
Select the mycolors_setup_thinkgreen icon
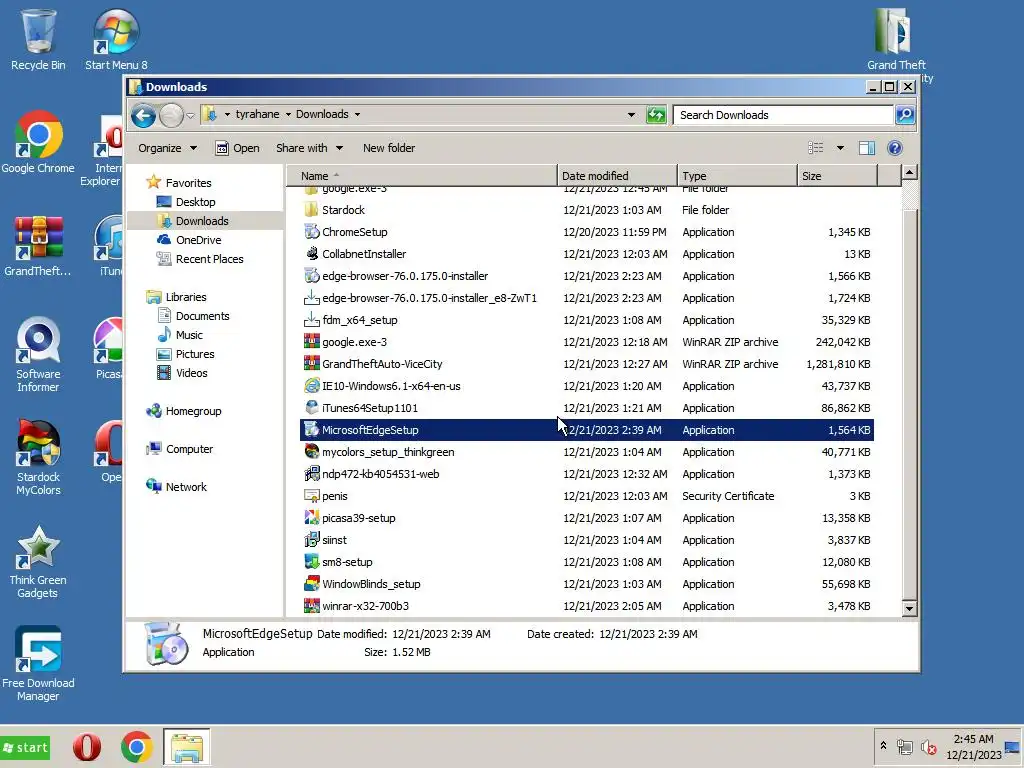[312, 452]
